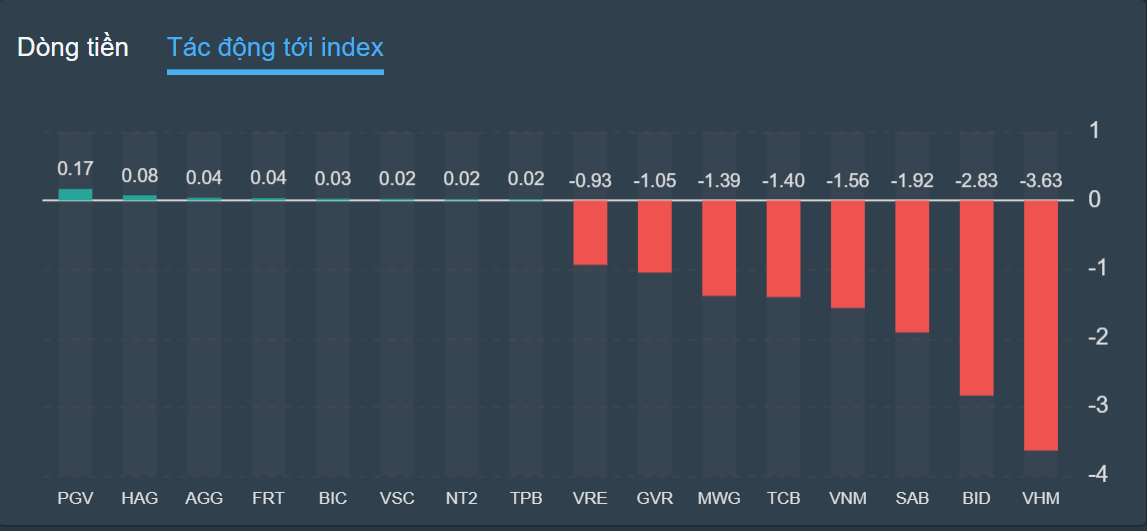Click the PGV ticker label

pos(75,498)
